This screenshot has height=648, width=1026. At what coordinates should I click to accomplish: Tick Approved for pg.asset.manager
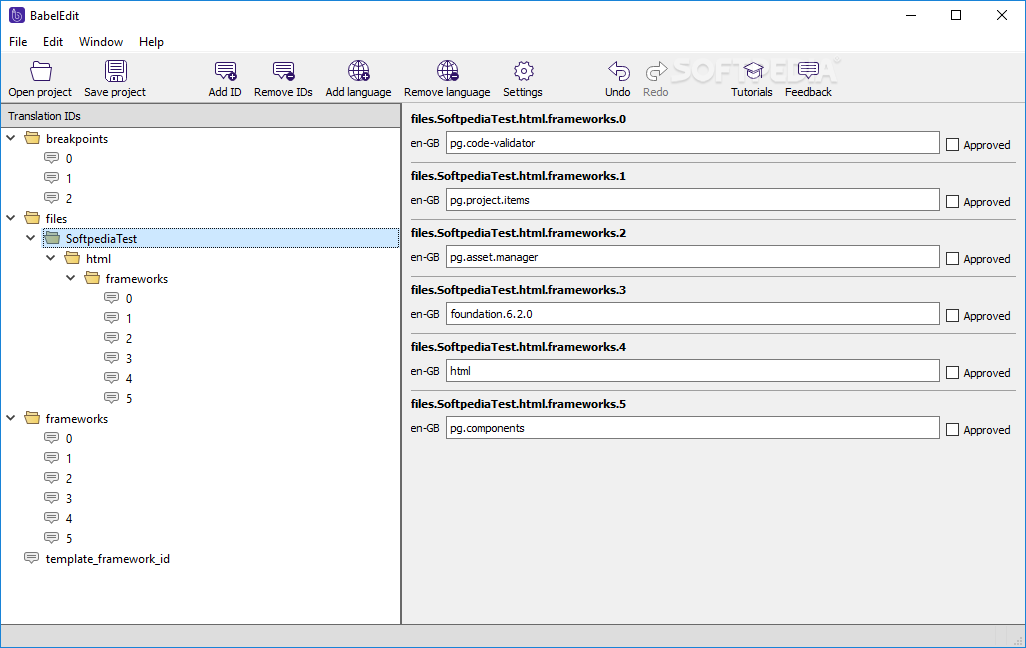click(x=953, y=259)
